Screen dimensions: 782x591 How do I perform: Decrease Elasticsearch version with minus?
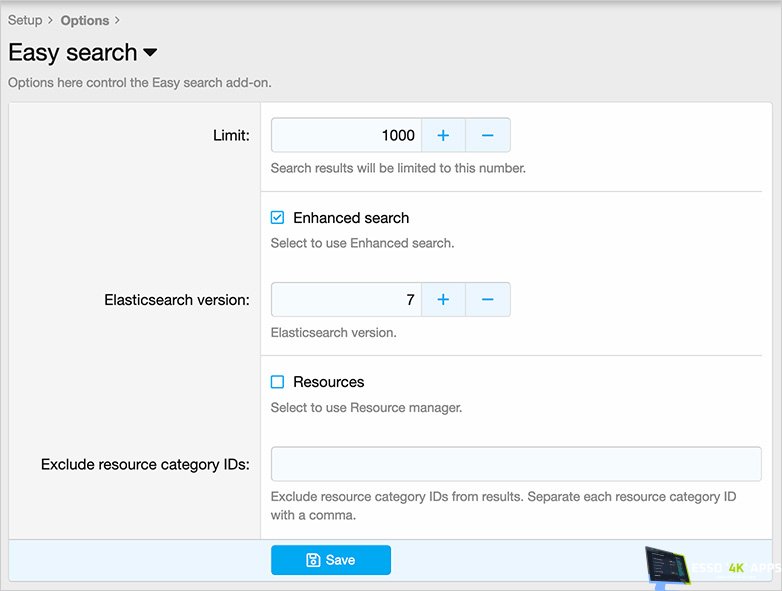488,299
